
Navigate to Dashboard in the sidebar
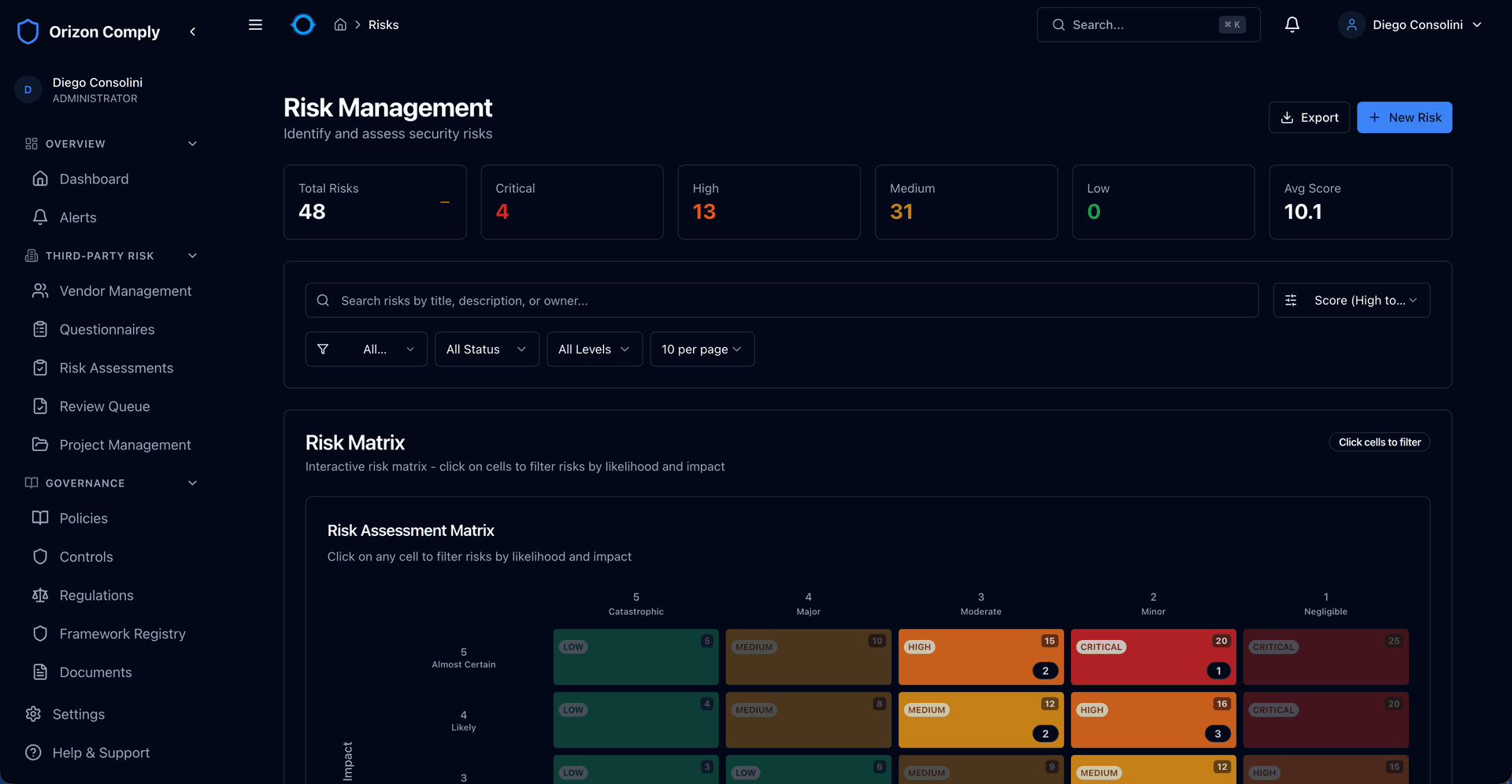[x=94, y=179]
